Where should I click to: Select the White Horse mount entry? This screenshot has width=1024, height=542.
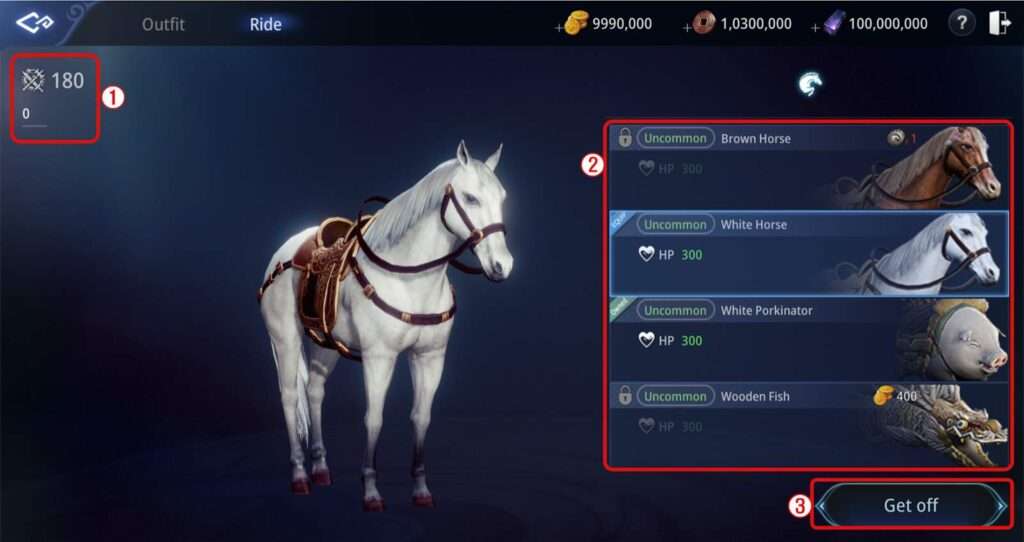[809, 253]
